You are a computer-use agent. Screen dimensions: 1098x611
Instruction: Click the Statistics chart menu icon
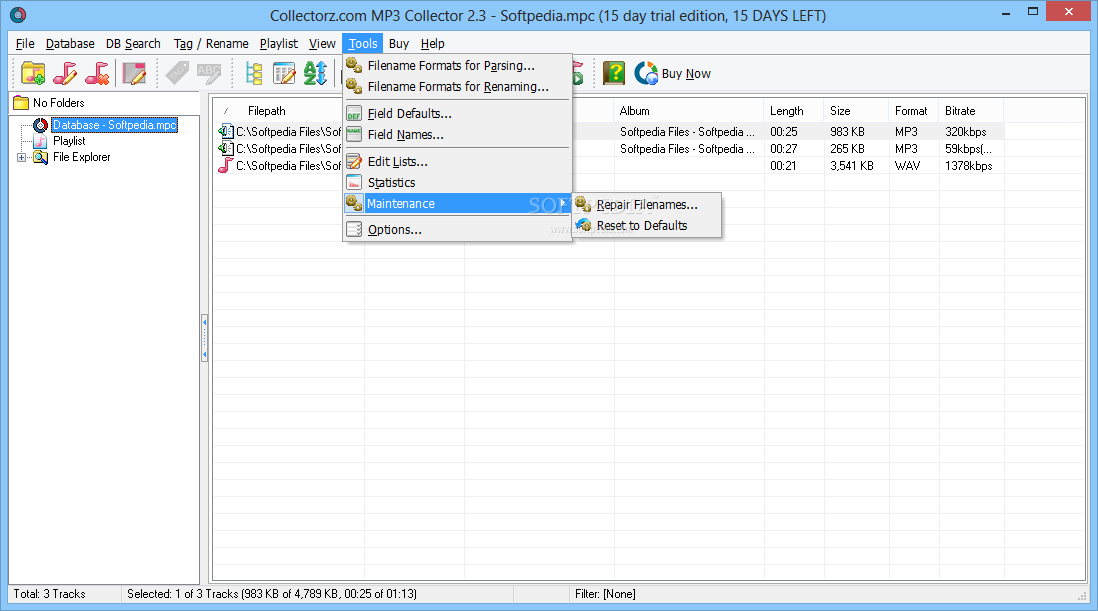(354, 183)
